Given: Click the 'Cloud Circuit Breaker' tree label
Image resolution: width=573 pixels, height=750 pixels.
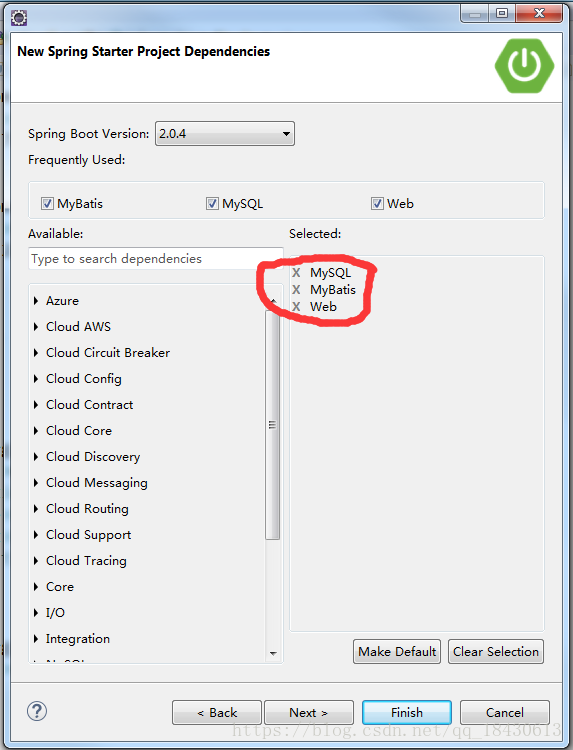Looking at the screenshot, I should 108,353.
